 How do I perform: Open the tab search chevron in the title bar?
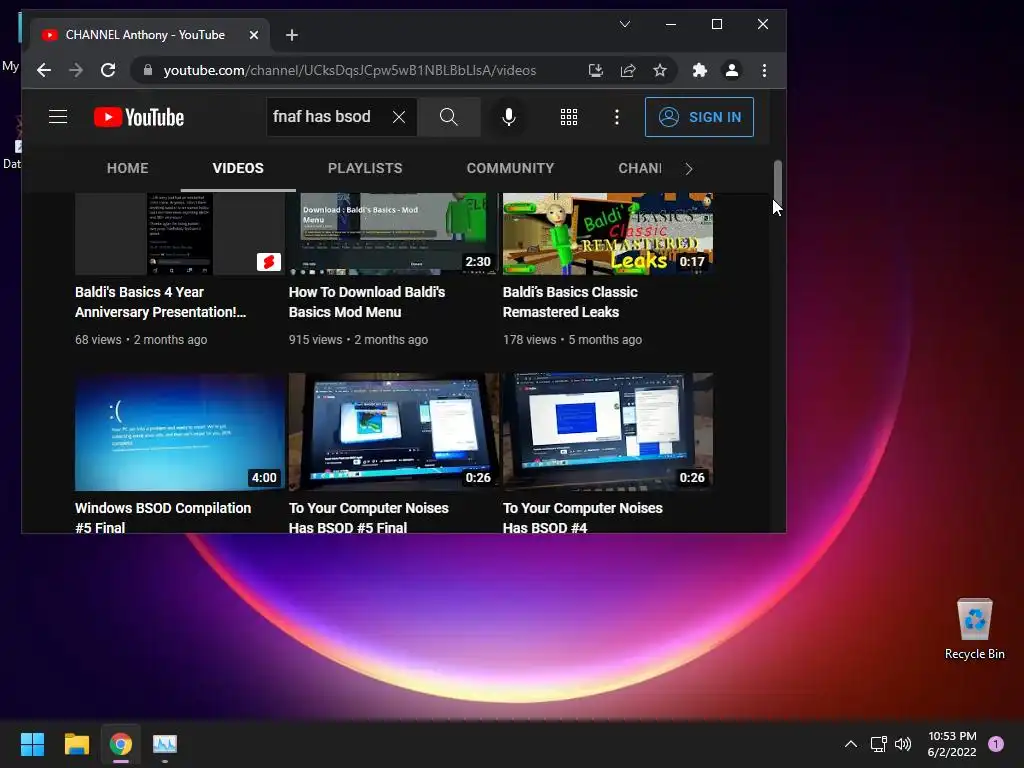tap(625, 24)
